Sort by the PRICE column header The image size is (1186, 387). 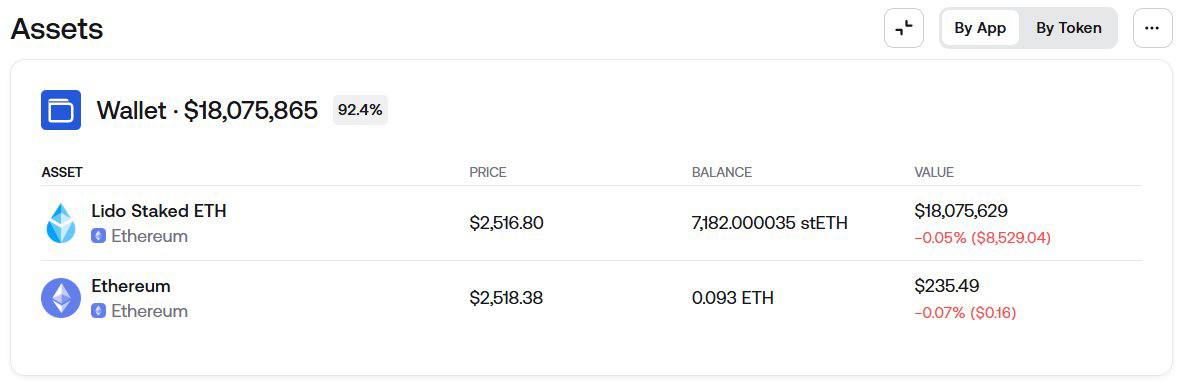(488, 172)
